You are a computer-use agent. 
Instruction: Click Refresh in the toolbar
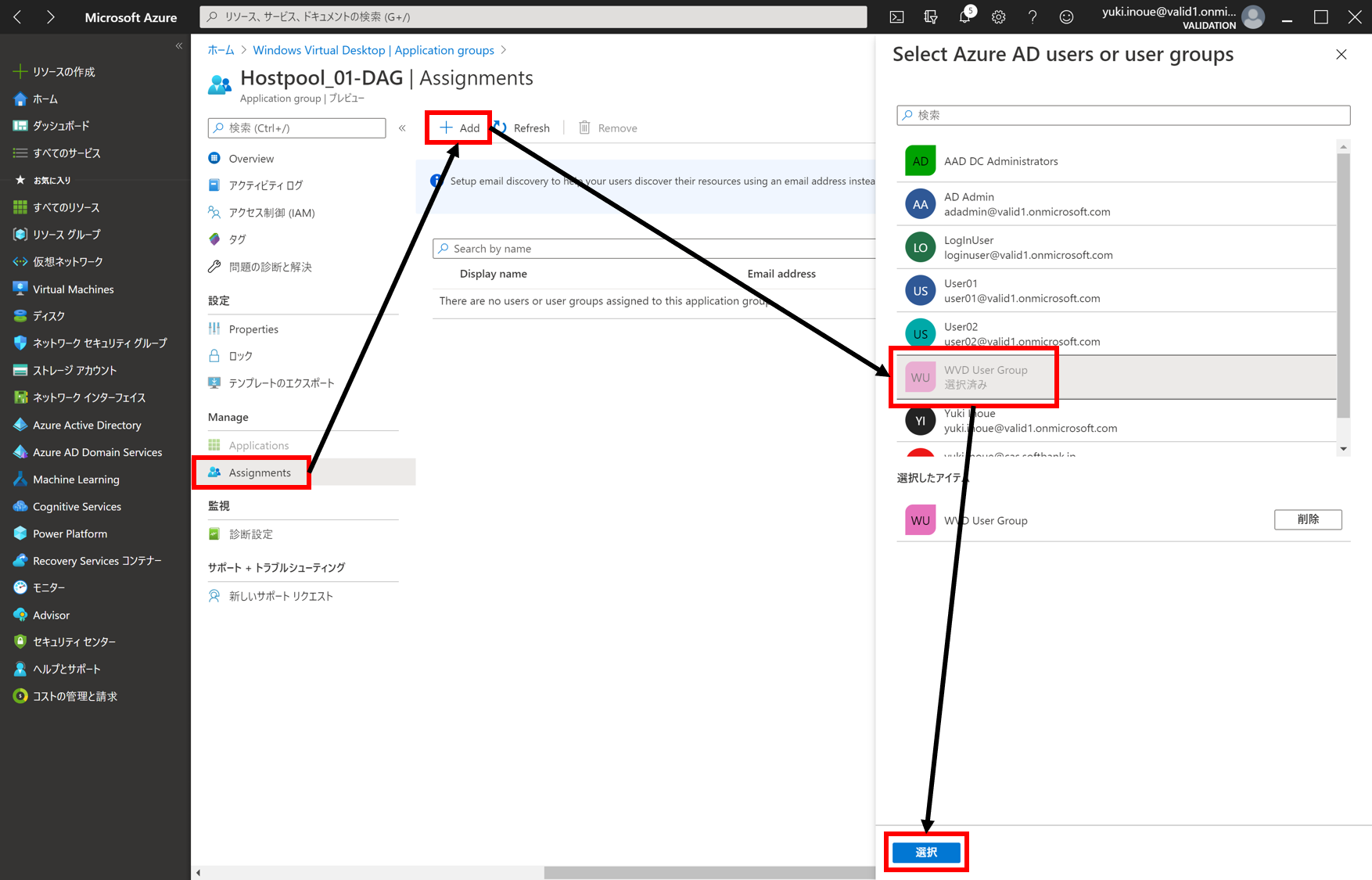tap(521, 128)
